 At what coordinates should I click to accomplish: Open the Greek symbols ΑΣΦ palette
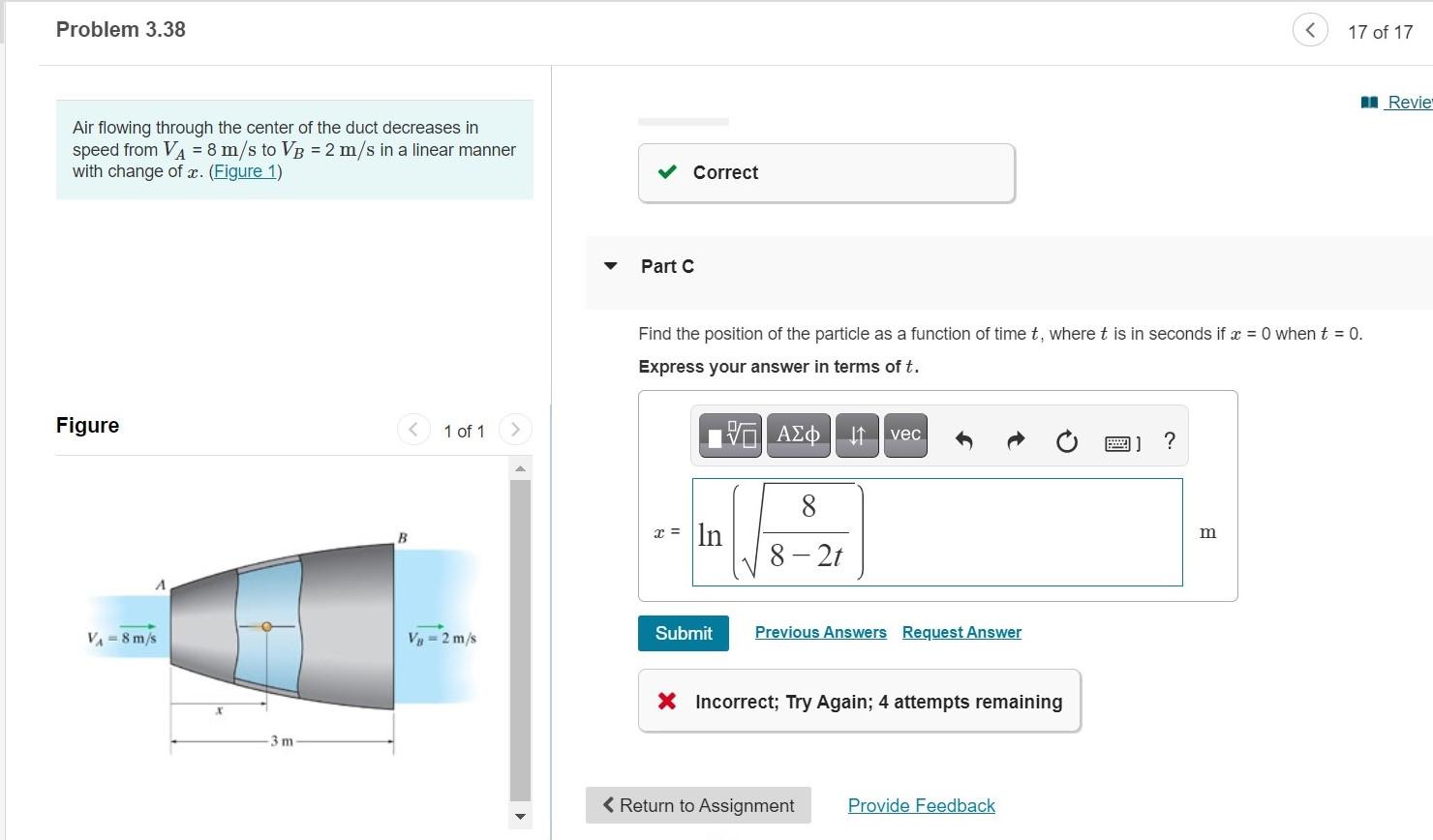(x=799, y=435)
